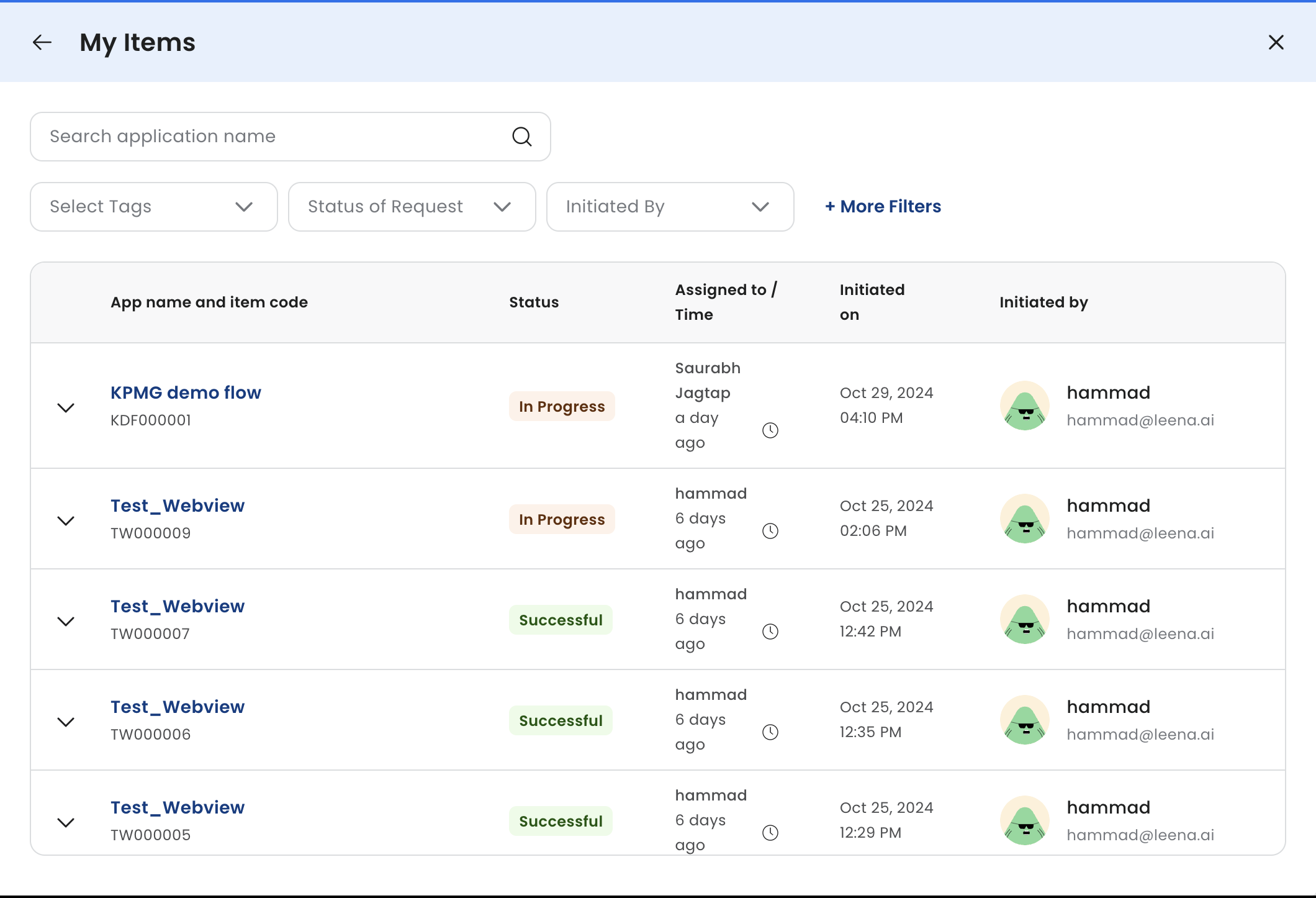1316x898 pixels.
Task: Open Test_Webview item TW000005
Action: click(x=178, y=807)
